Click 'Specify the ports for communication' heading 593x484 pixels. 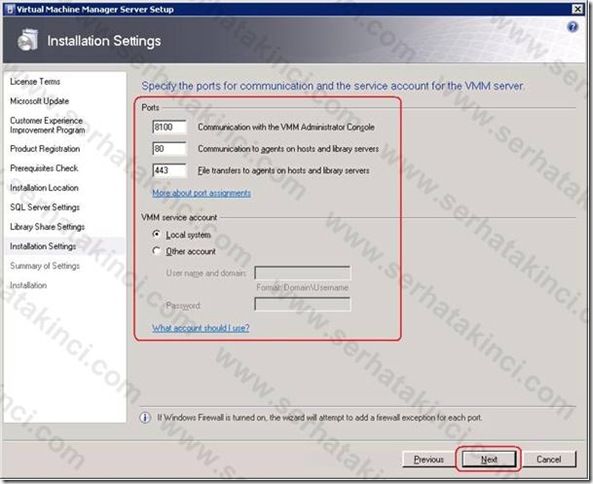333,86
